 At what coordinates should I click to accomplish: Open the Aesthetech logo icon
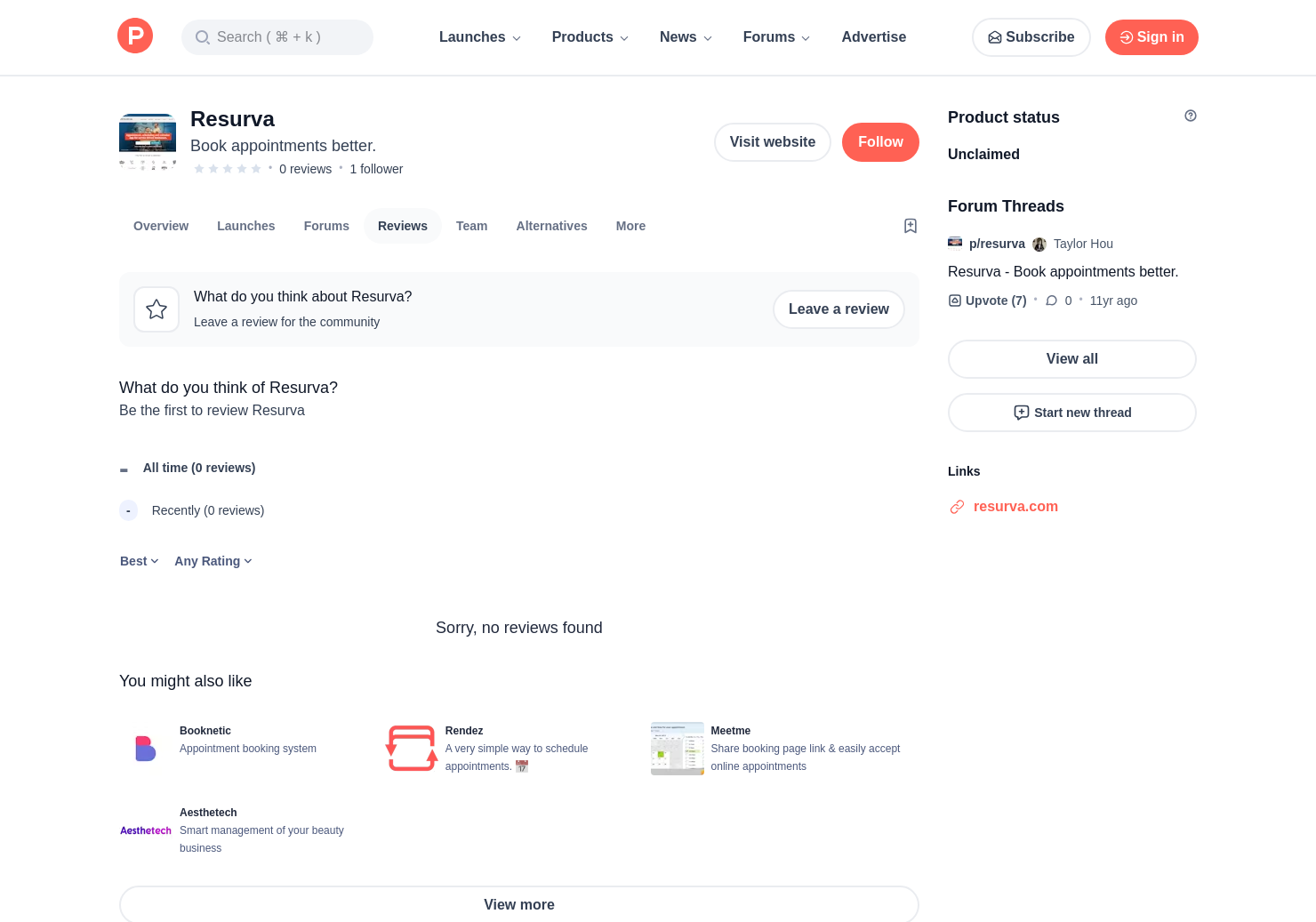(x=146, y=830)
